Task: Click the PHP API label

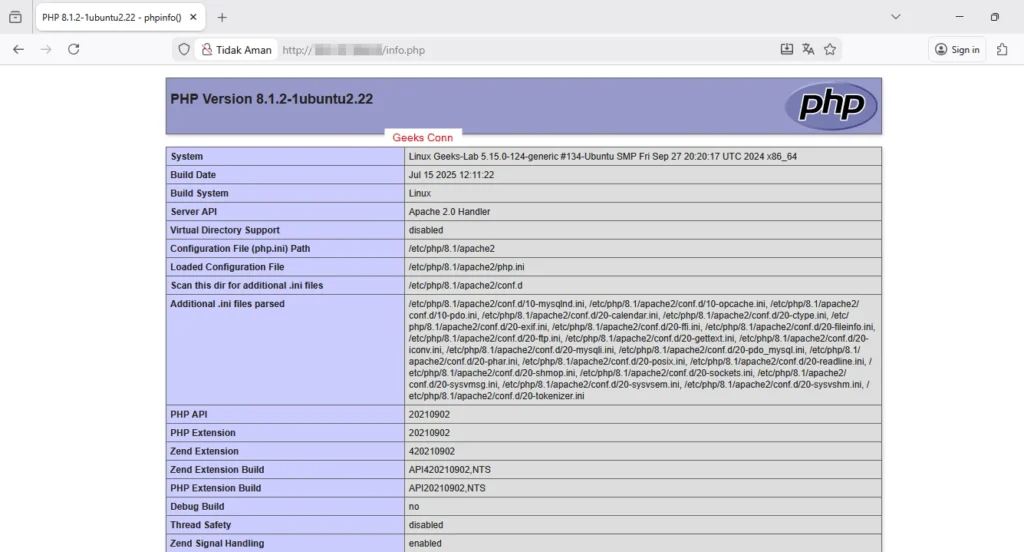Action: pyautogui.click(x=189, y=415)
